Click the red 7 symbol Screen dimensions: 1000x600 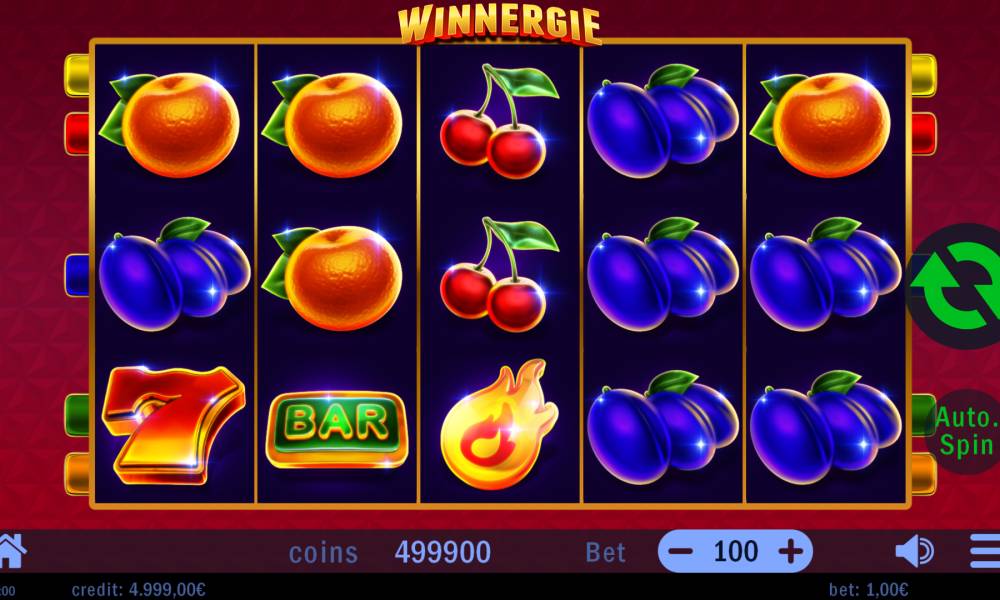coord(173,425)
